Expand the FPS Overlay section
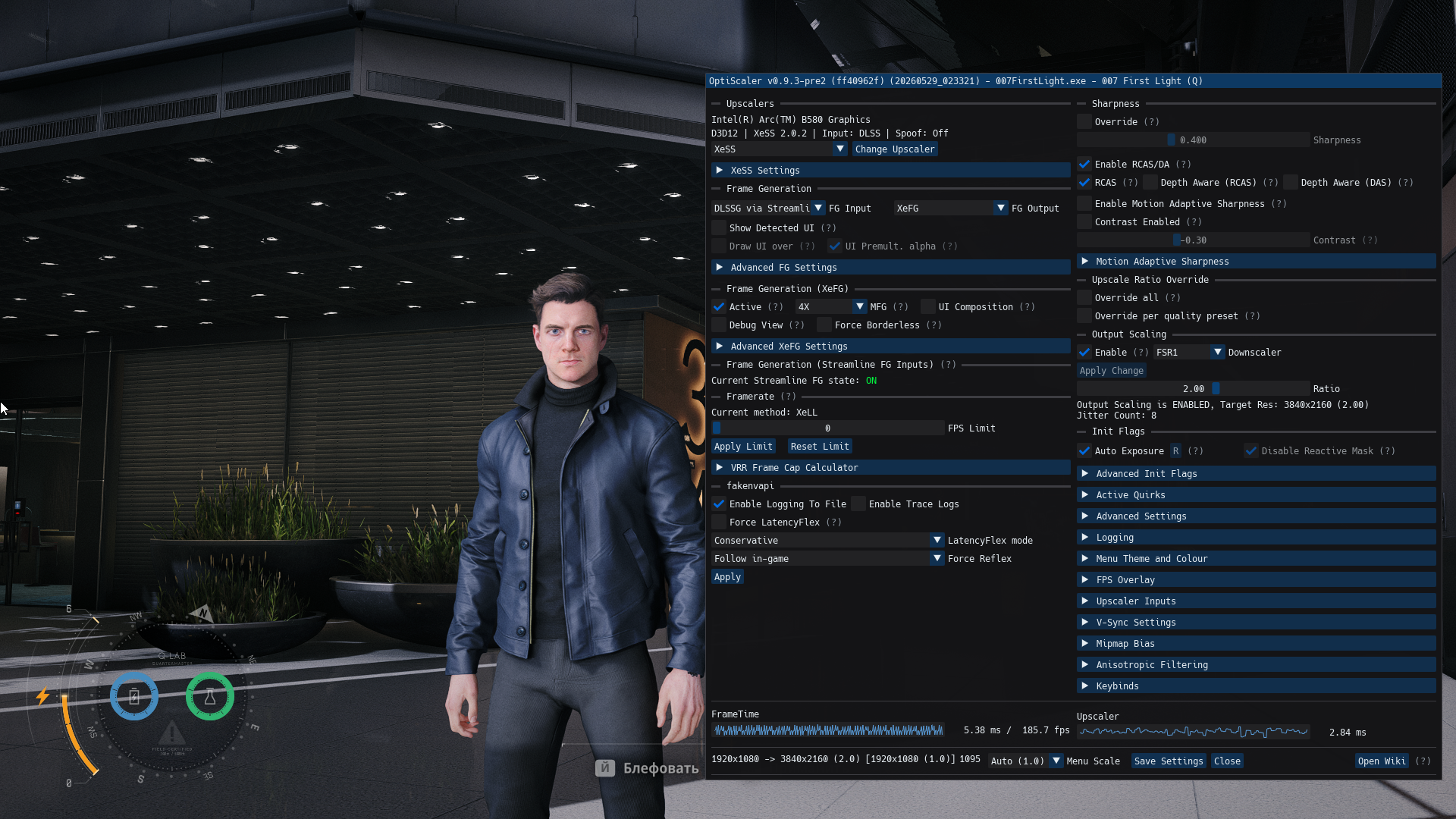Screen dimensions: 1456x819 pos(1257,580)
